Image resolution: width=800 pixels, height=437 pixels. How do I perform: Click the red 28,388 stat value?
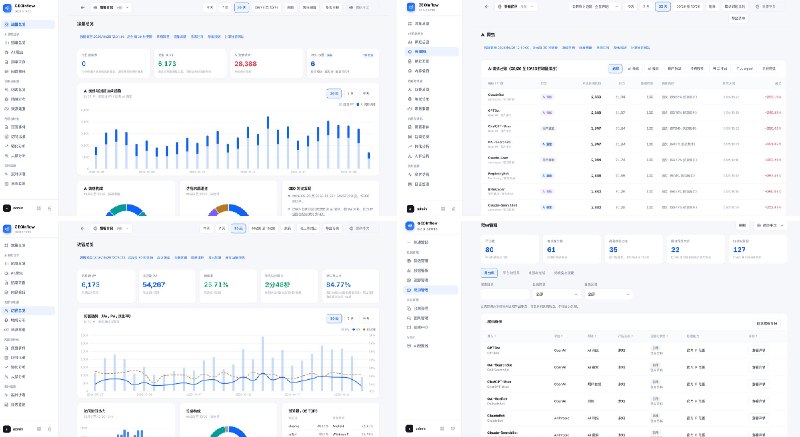pos(245,64)
